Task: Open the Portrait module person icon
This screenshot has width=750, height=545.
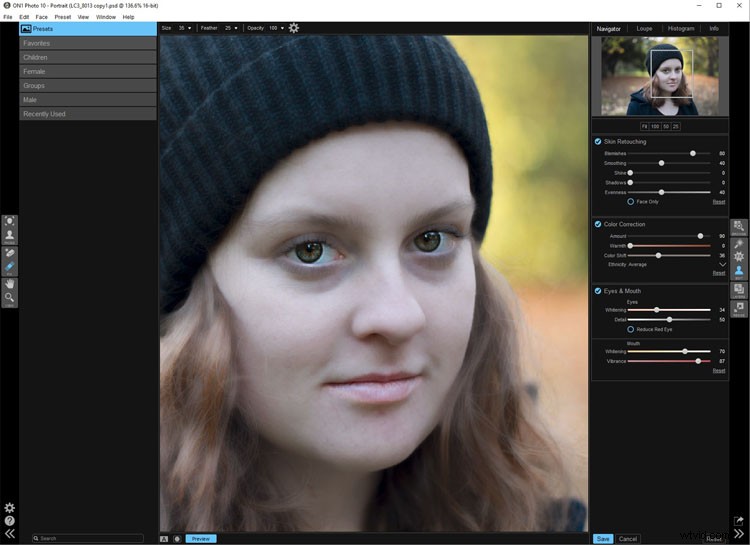Action: (739, 271)
